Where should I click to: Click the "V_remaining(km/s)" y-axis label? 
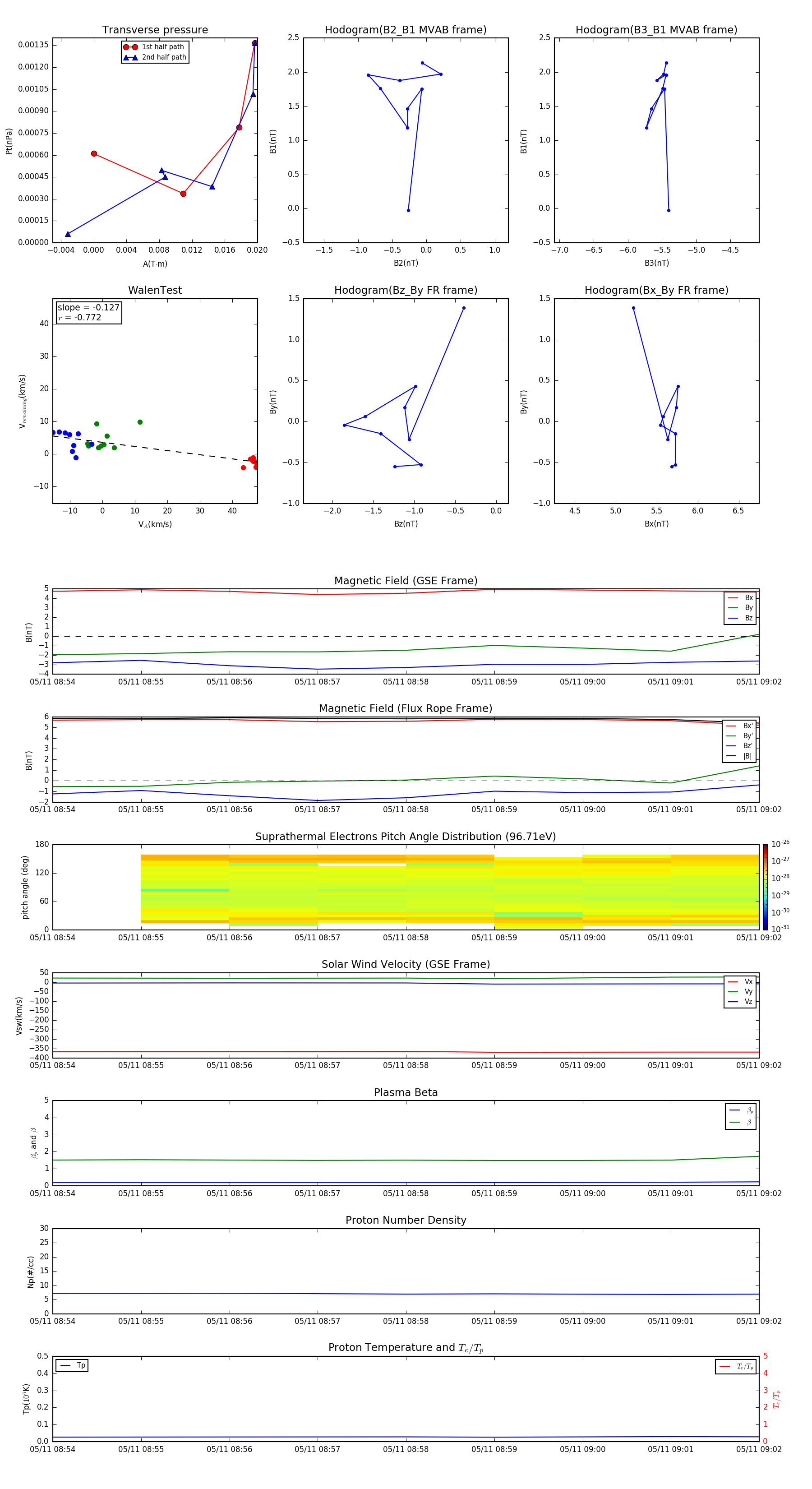(23, 401)
